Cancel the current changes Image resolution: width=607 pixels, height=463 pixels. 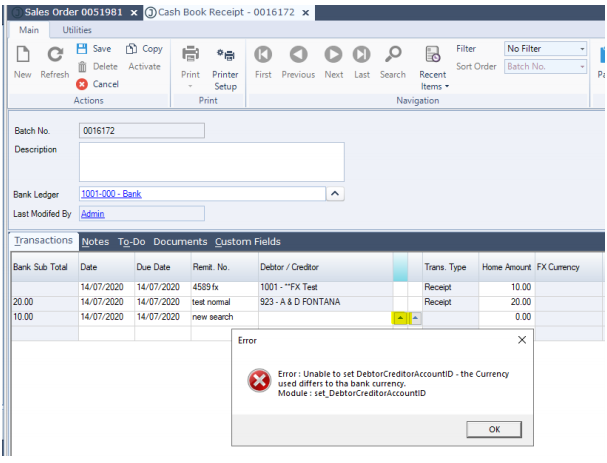click(x=98, y=84)
